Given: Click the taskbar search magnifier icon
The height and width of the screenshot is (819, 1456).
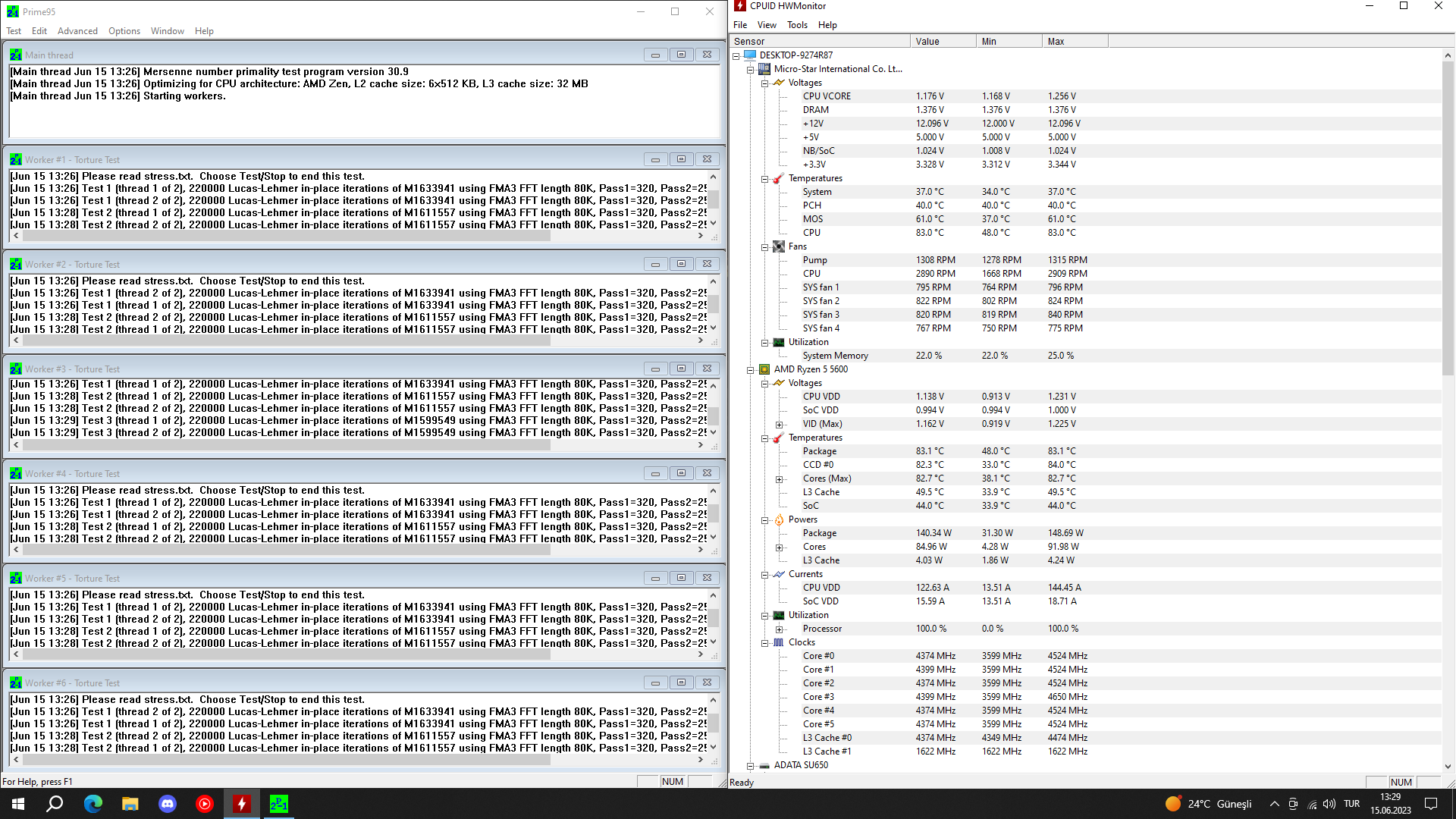Looking at the screenshot, I should (x=55, y=804).
